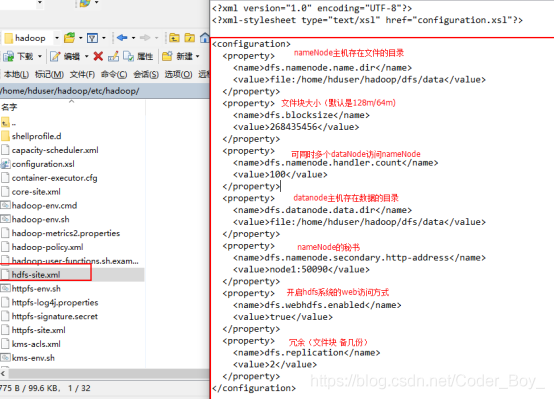Select core-site.xml file

click(31, 192)
